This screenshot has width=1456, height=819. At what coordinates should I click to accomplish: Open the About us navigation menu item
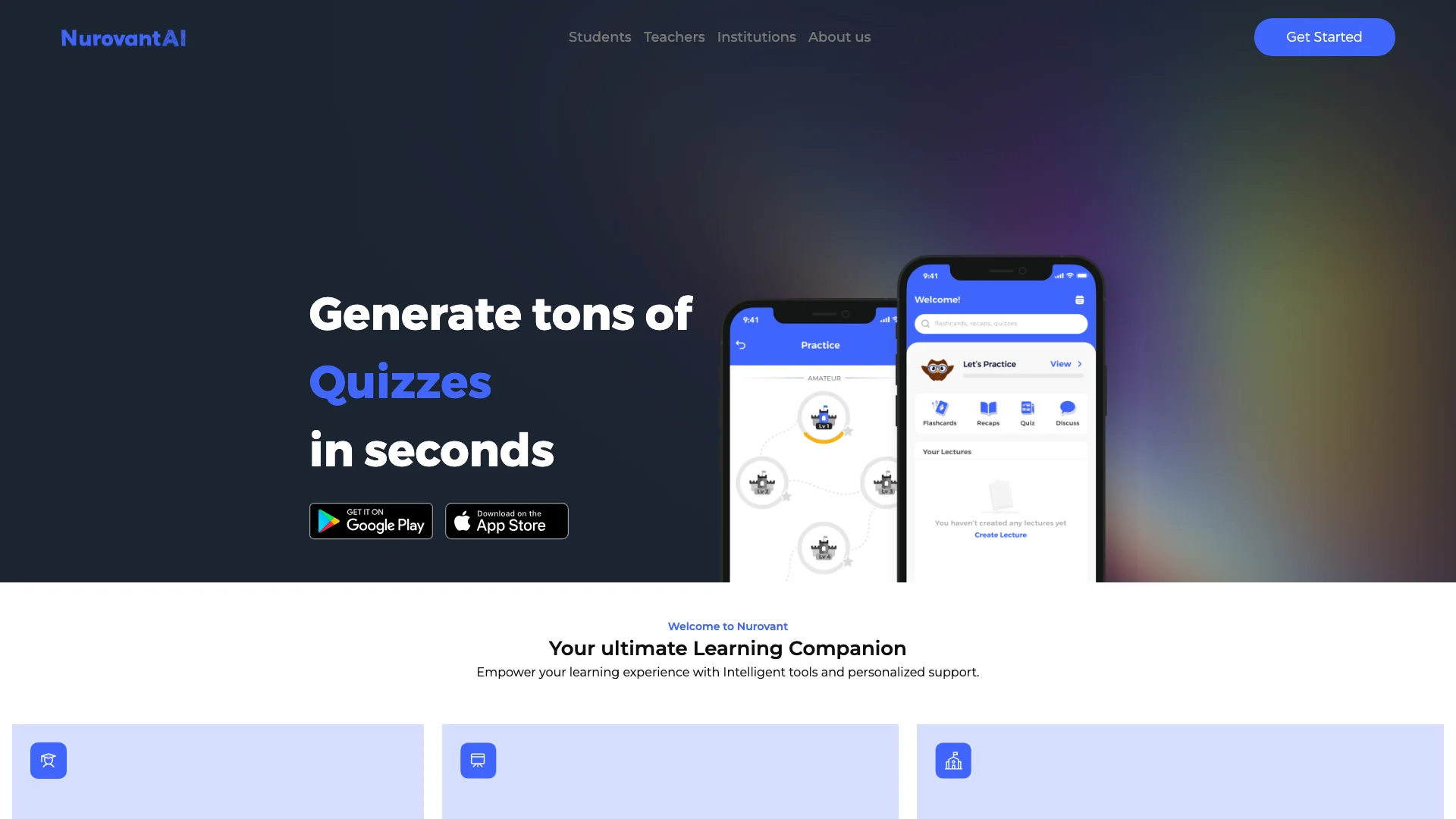(x=839, y=37)
